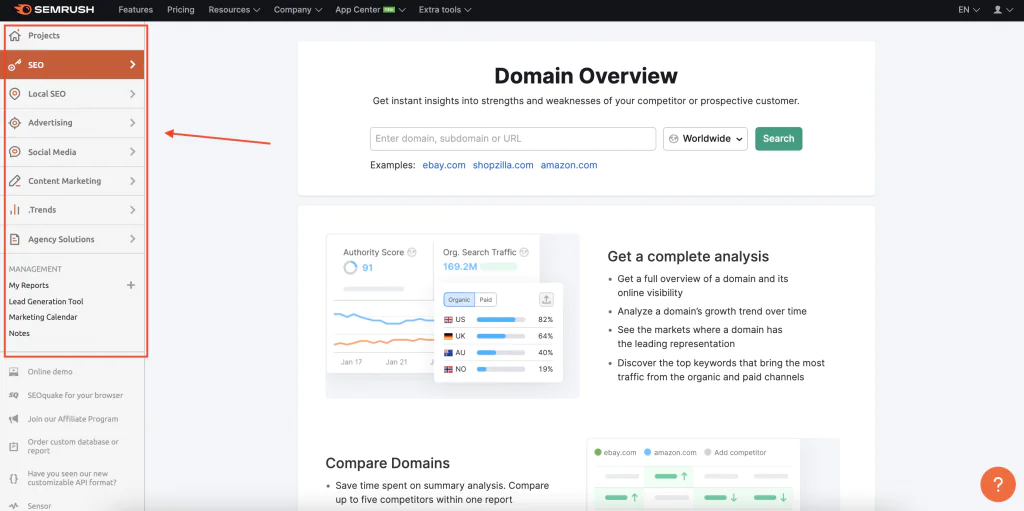
Task: Open the Resources menu
Action: pos(234,10)
